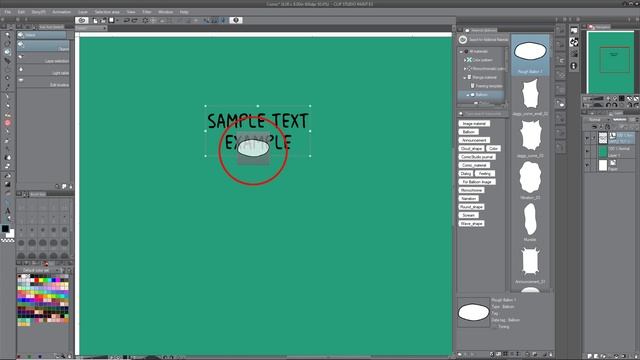The width and height of the screenshot is (640, 360).
Task: Open the File menu
Action: (7, 12)
